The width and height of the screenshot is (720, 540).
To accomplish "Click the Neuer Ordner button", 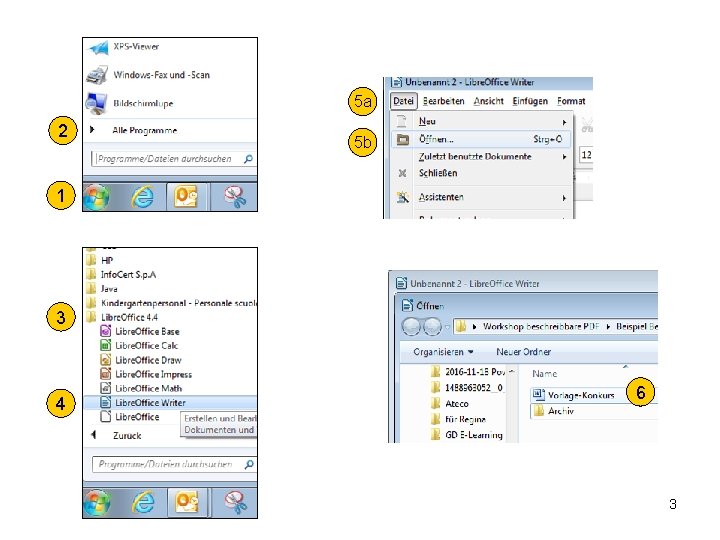I will [x=523, y=352].
